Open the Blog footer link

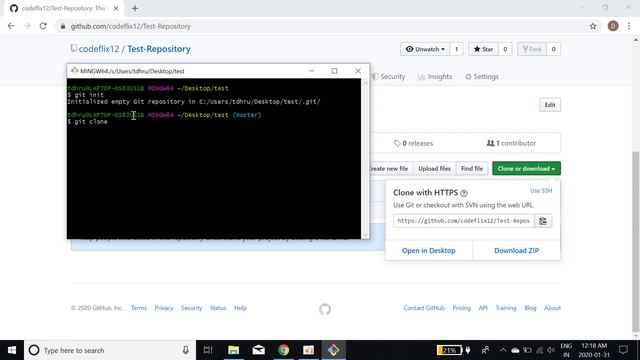(x=530, y=308)
